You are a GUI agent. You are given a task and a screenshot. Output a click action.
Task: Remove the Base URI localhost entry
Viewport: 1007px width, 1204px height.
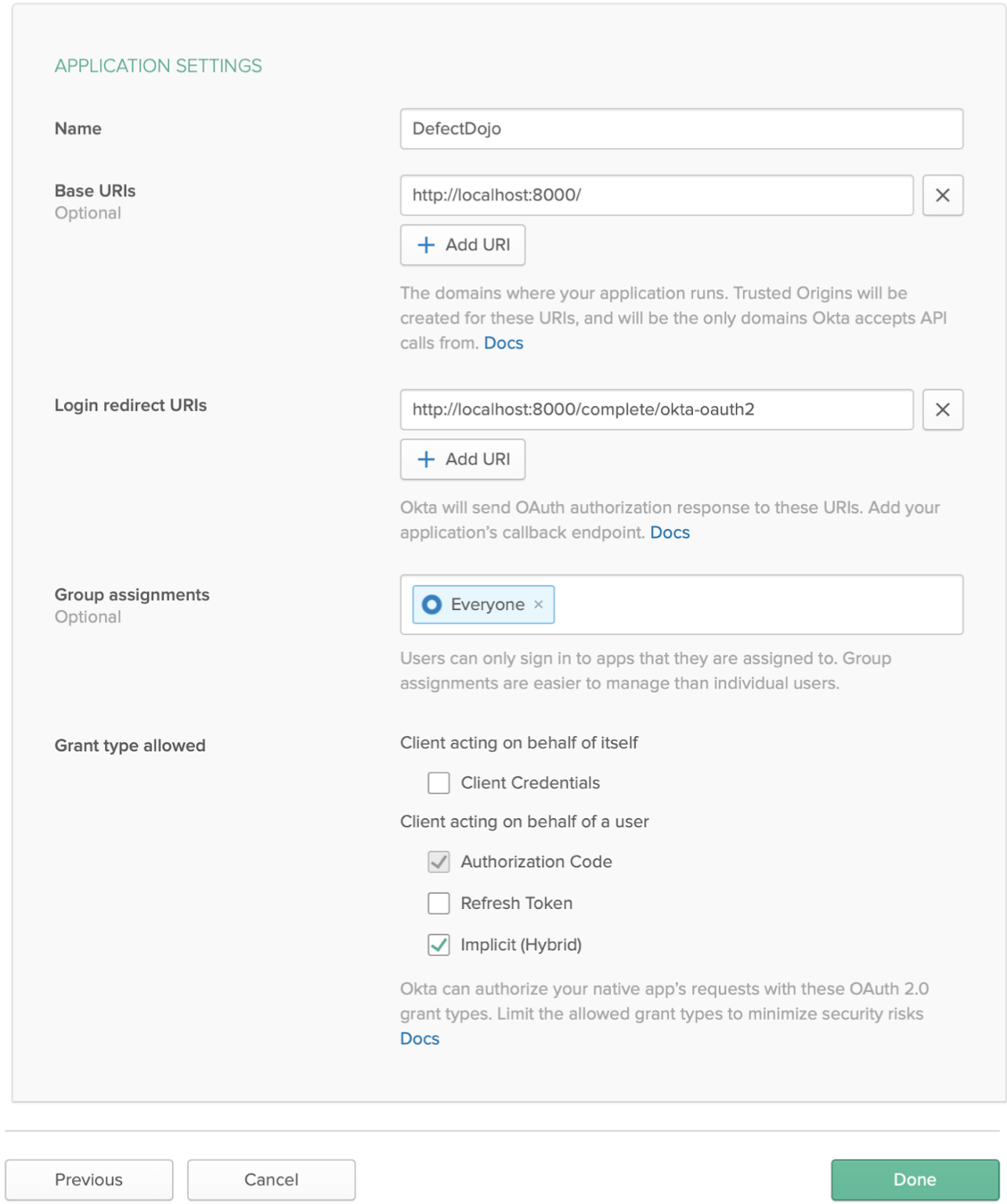tap(942, 195)
